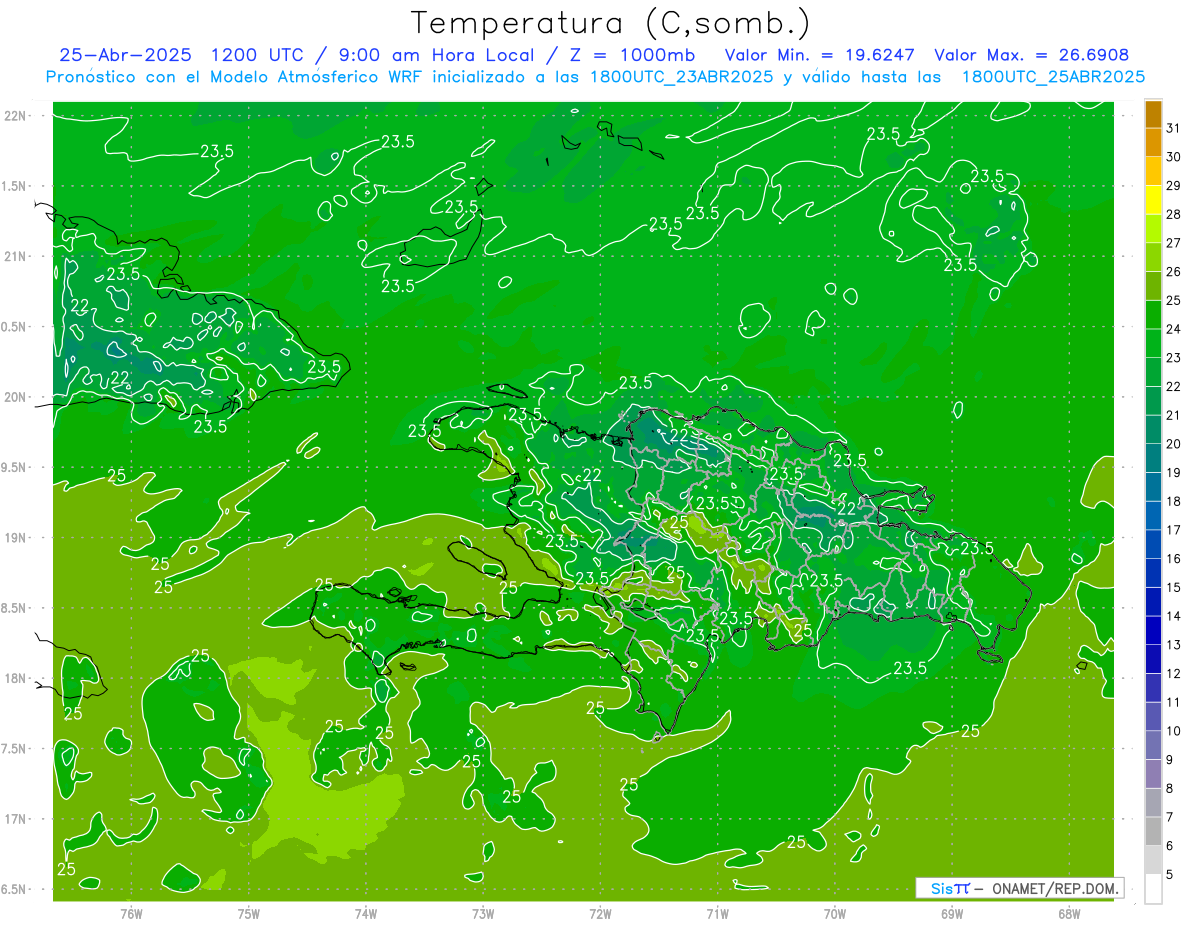Click the legend value '8' on color scale
Screen dimensions: 1200x927
1170,789
